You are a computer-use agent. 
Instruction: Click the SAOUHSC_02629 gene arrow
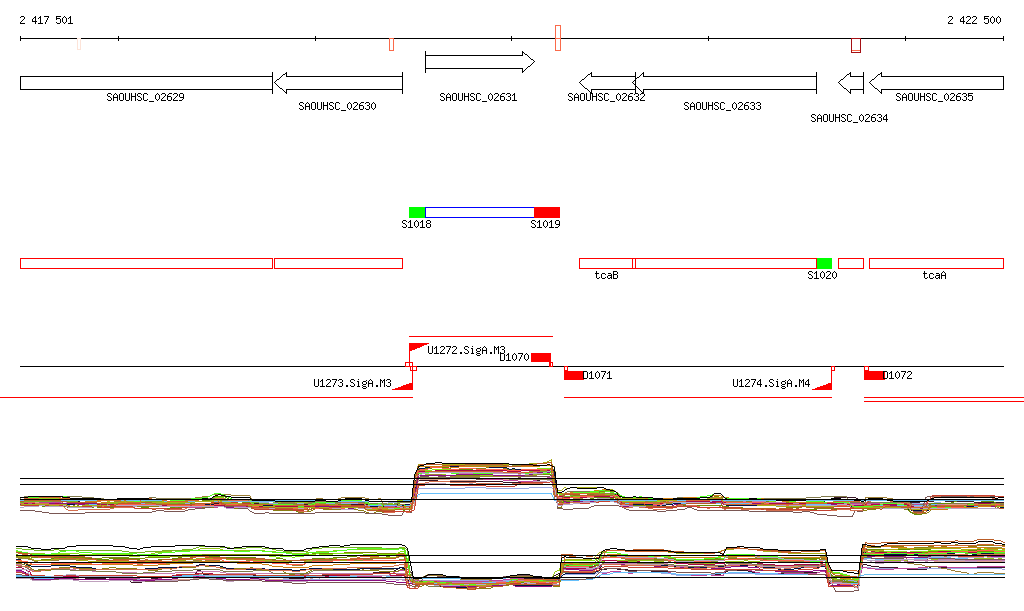click(146, 83)
